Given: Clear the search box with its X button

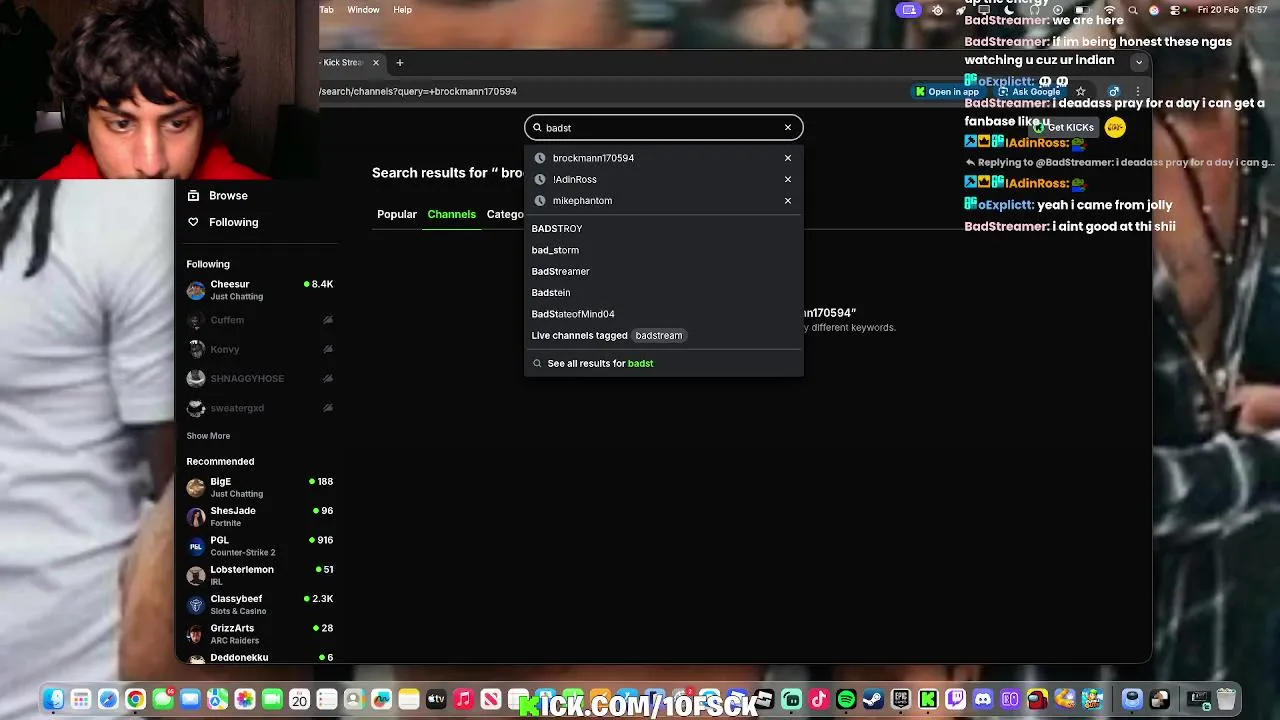Looking at the screenshot, I should click(x=788, y=128).
